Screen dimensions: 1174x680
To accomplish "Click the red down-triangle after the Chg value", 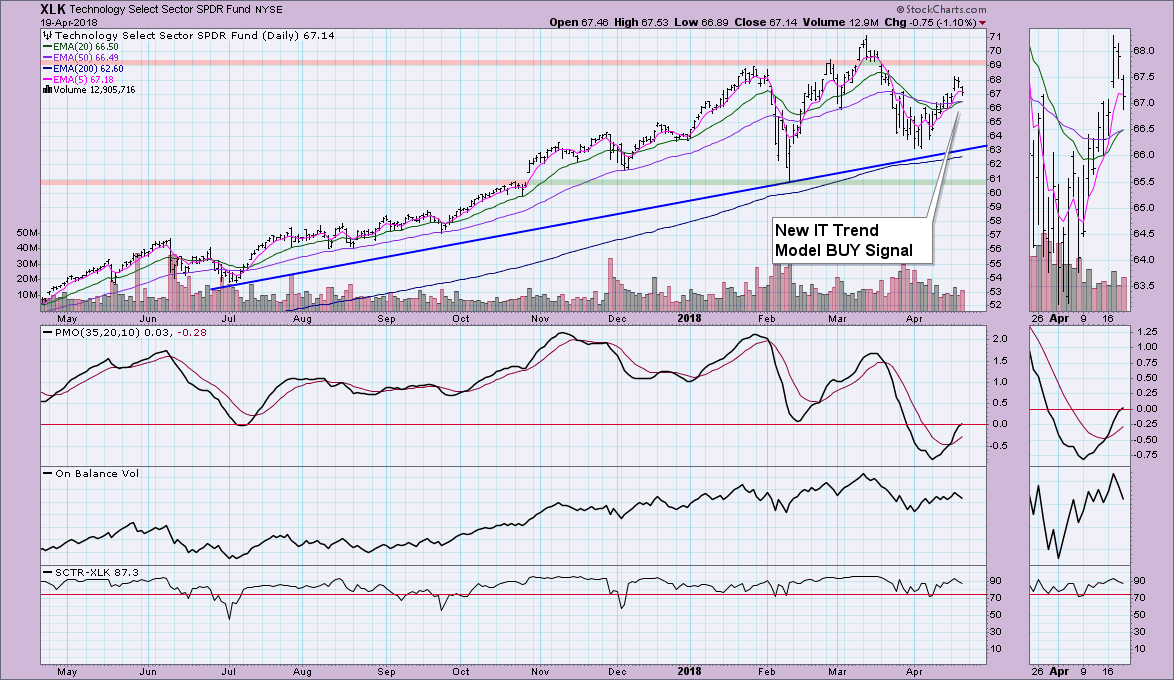I will click(982, 23).
